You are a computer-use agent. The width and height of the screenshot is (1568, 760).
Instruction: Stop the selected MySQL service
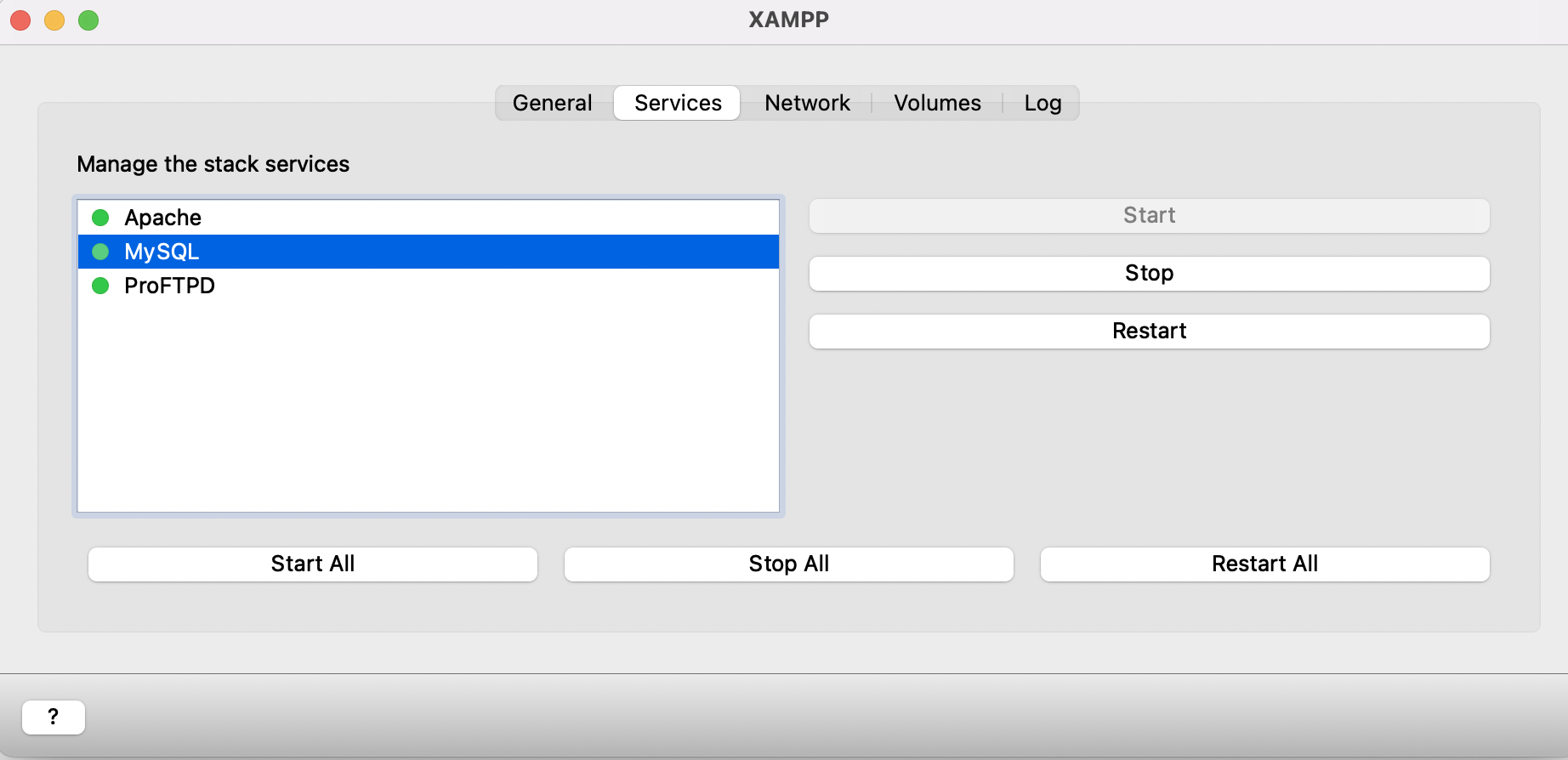point(1149,273)
